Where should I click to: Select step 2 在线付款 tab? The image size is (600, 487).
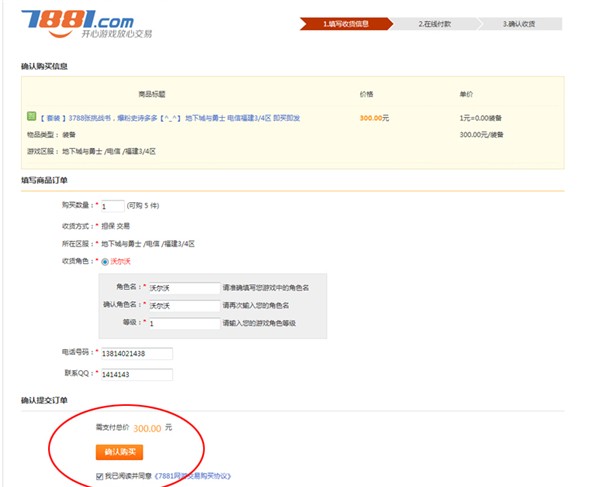[x=438, y=22]
